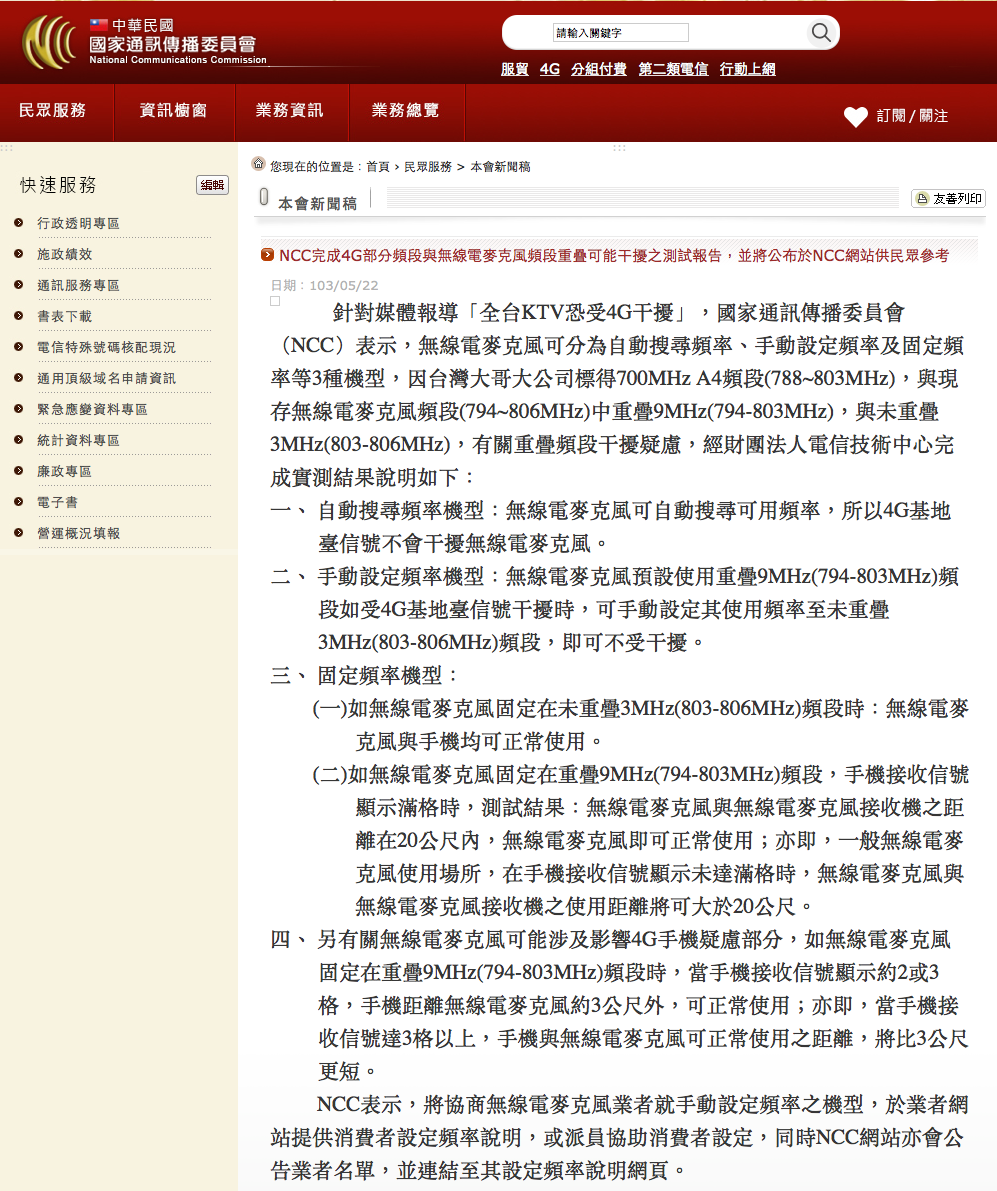Click the 編輯 button in quick services
This screenshot has width=997, height=1191.
coord(212,185)
